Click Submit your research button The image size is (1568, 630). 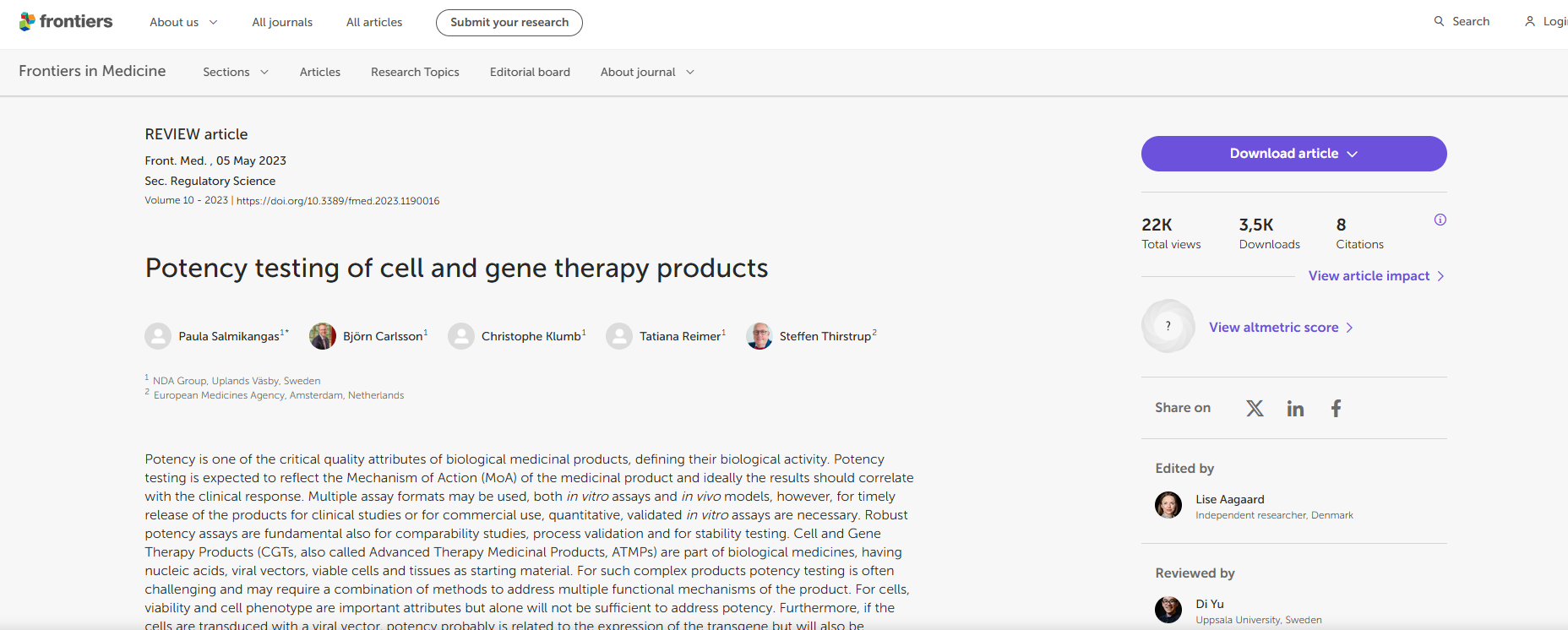pos(509,23)
